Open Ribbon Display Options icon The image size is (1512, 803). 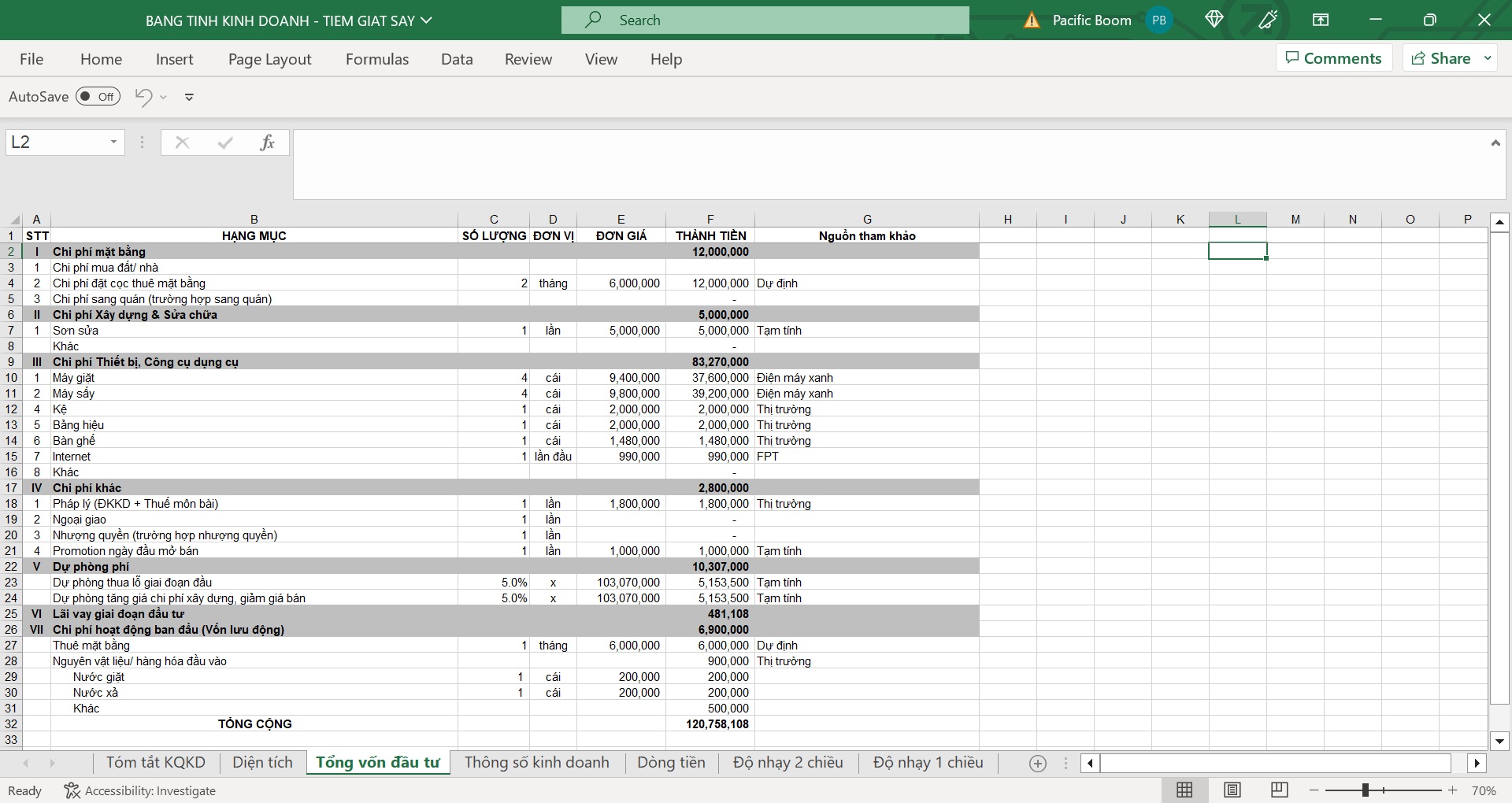coord(1321,20)
